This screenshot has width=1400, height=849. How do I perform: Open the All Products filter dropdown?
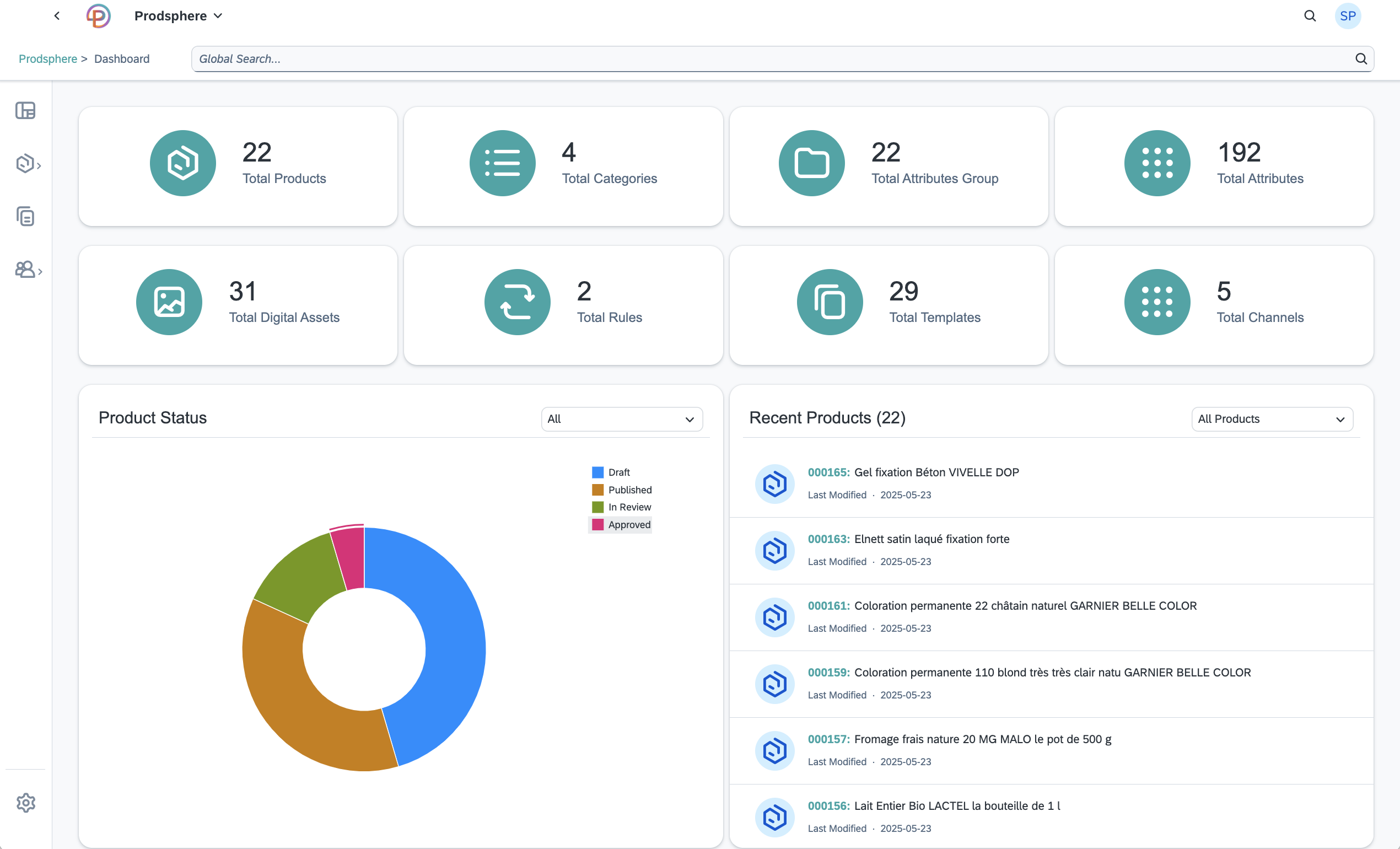pos(1272,420)
